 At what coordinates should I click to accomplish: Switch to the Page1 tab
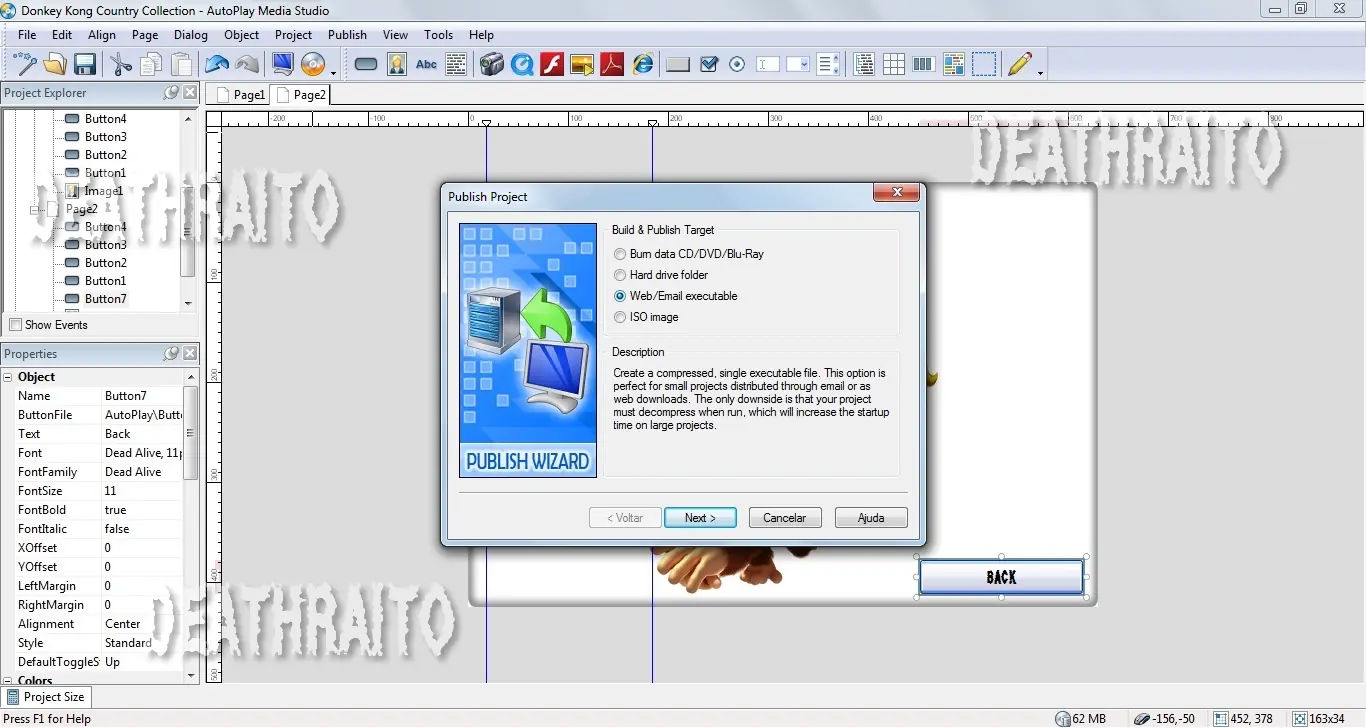point(240,95)
